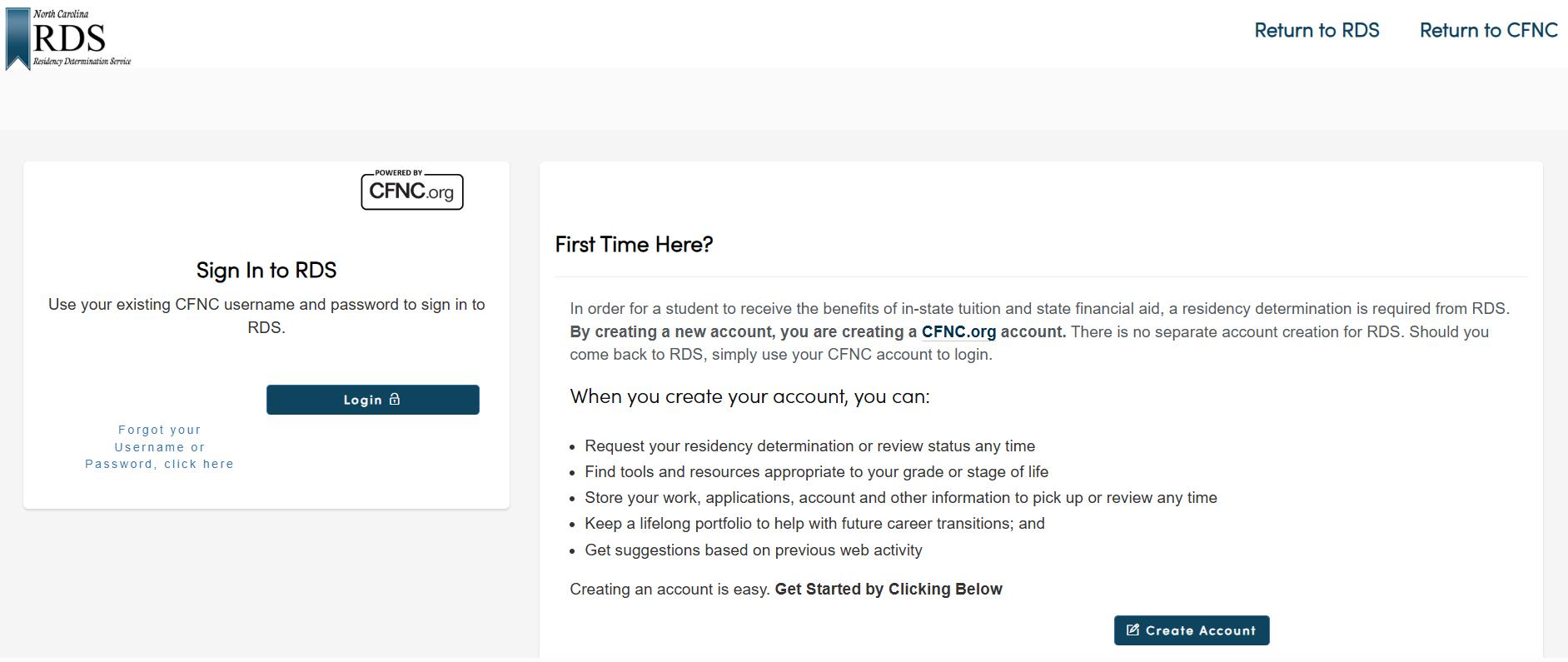Click the First Time Here? heading
Viewport: 1568px width, 662px height.
634,245
